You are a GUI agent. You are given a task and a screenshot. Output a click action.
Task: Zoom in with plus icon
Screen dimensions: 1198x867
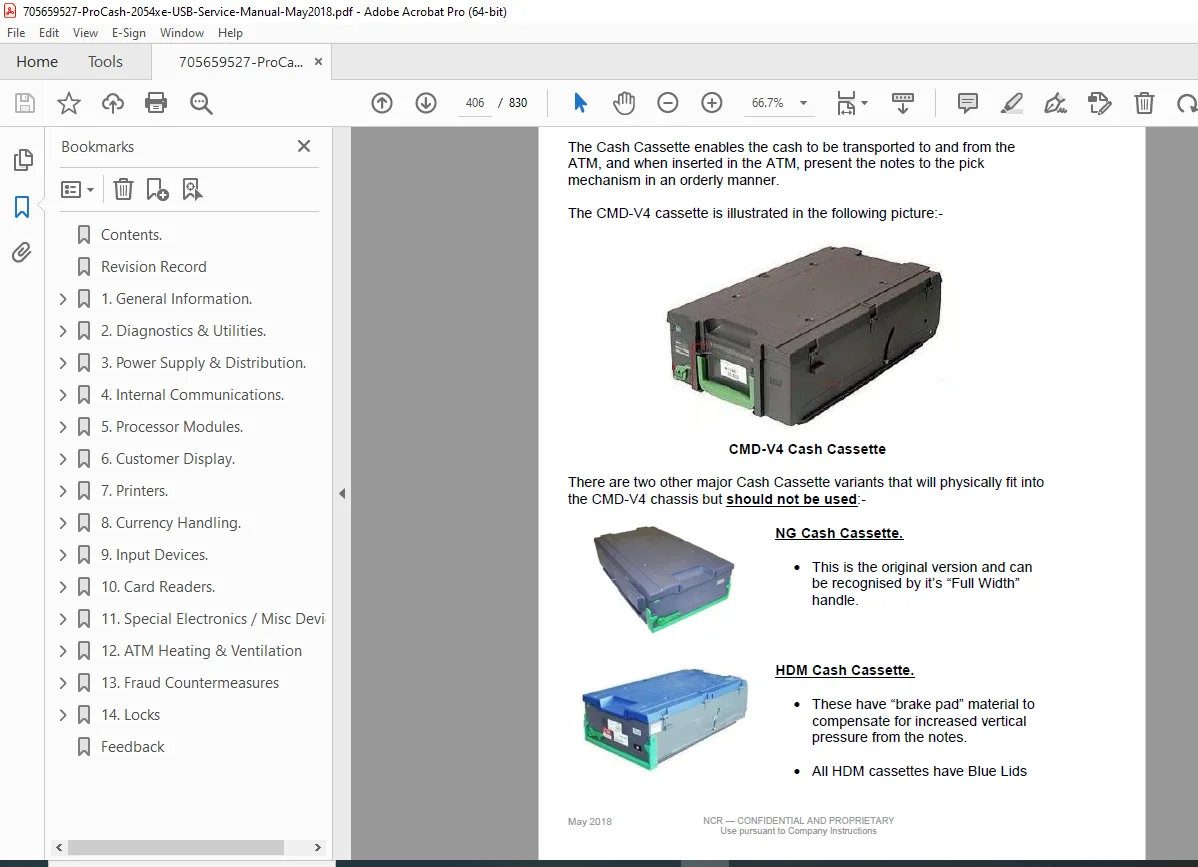click(x=711, y=102)
